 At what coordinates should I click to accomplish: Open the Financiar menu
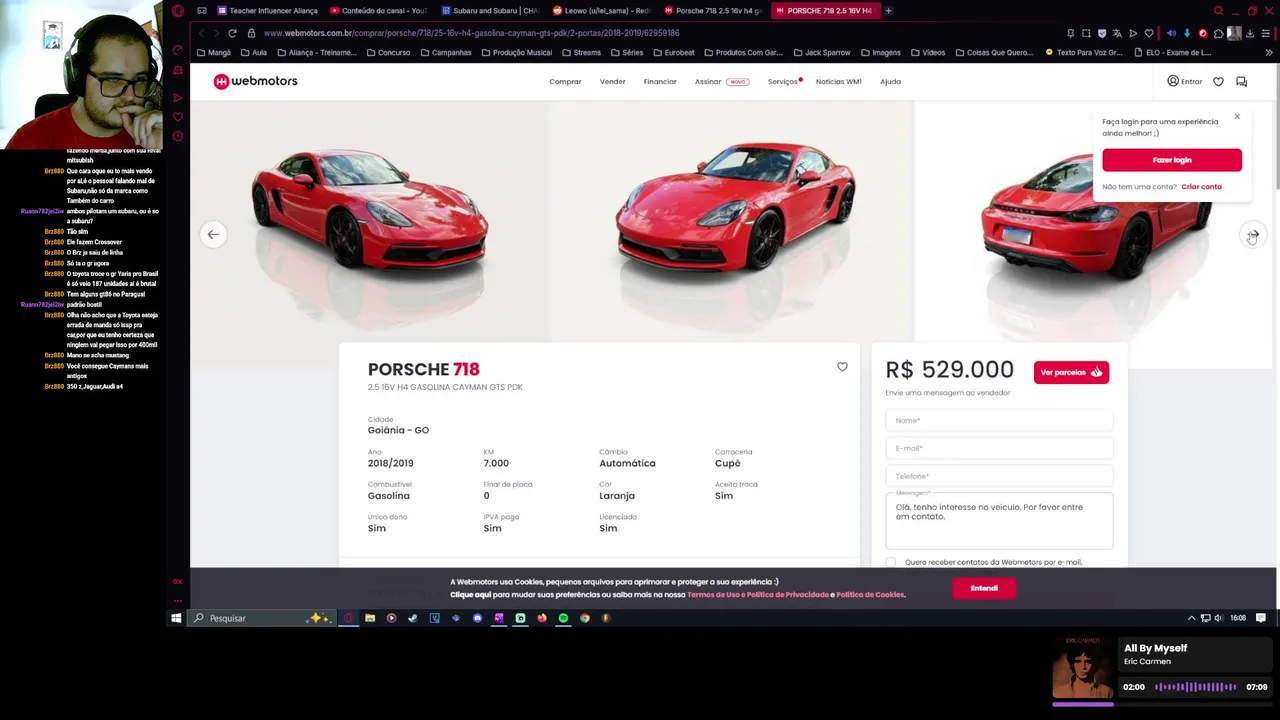(660, 82)
